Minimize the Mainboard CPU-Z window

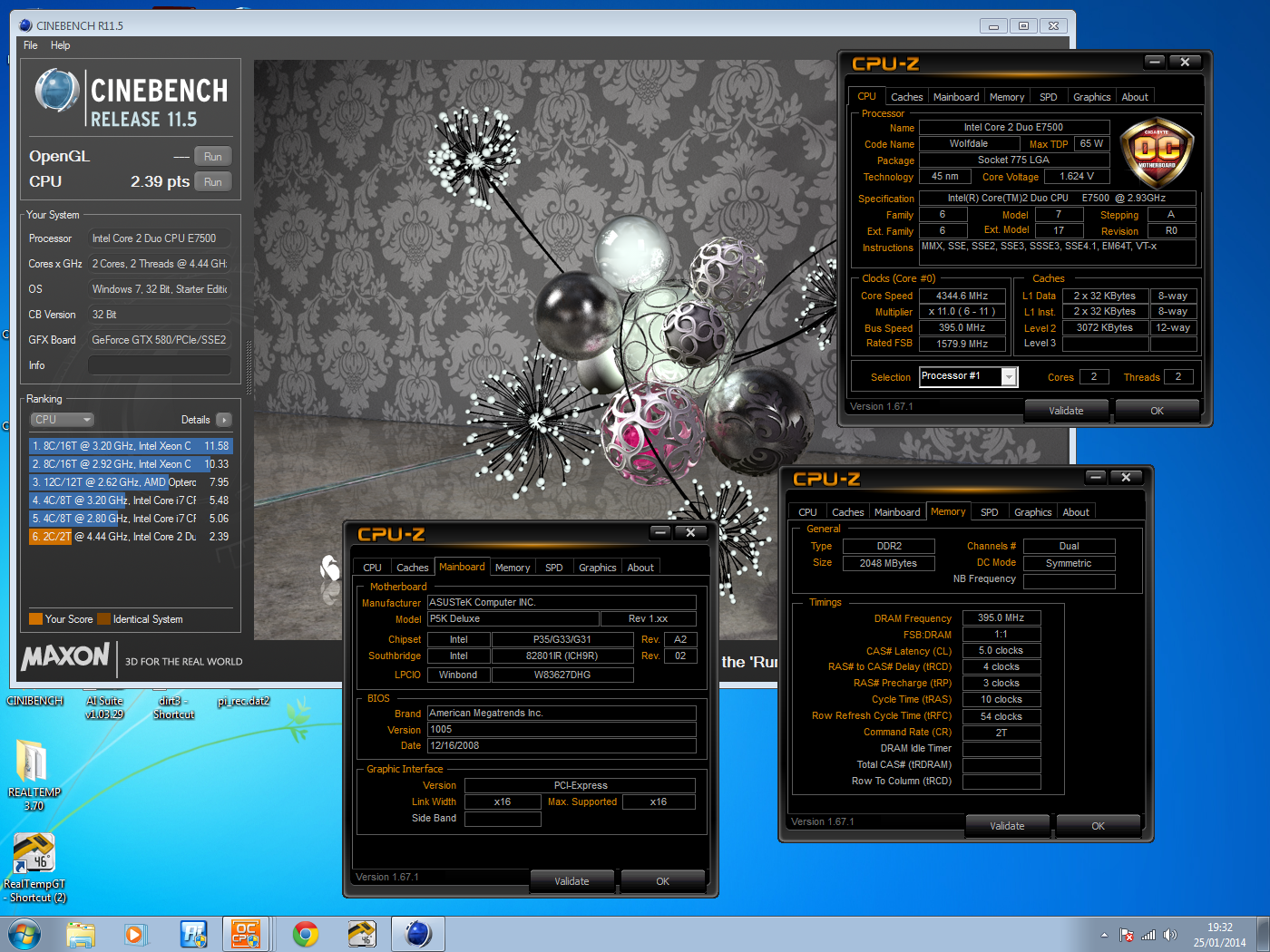(660, 532)
